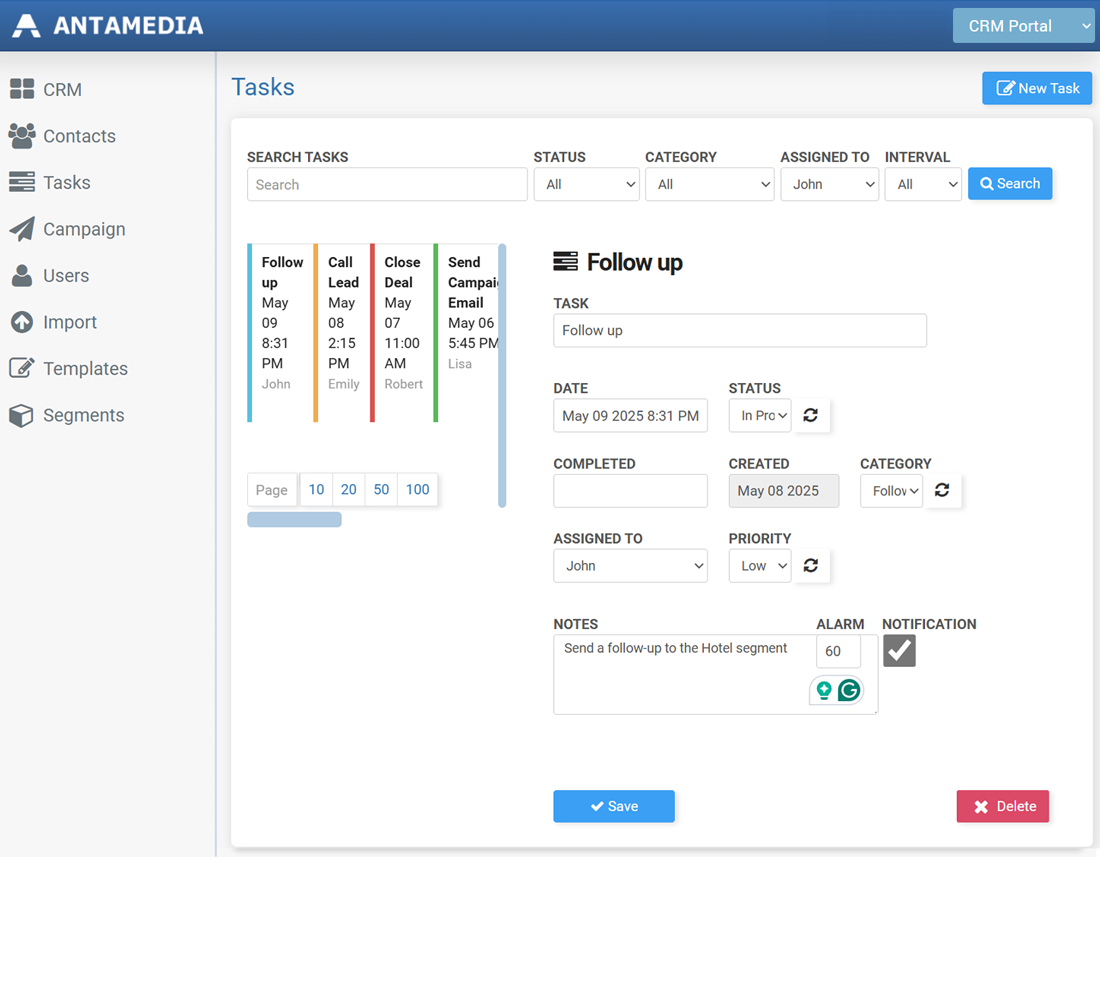Image resolution: width=1100 pixels, height=981 pixels.
Task: Click the Grammarly icon in Notes field
Action: coord(849,690)
